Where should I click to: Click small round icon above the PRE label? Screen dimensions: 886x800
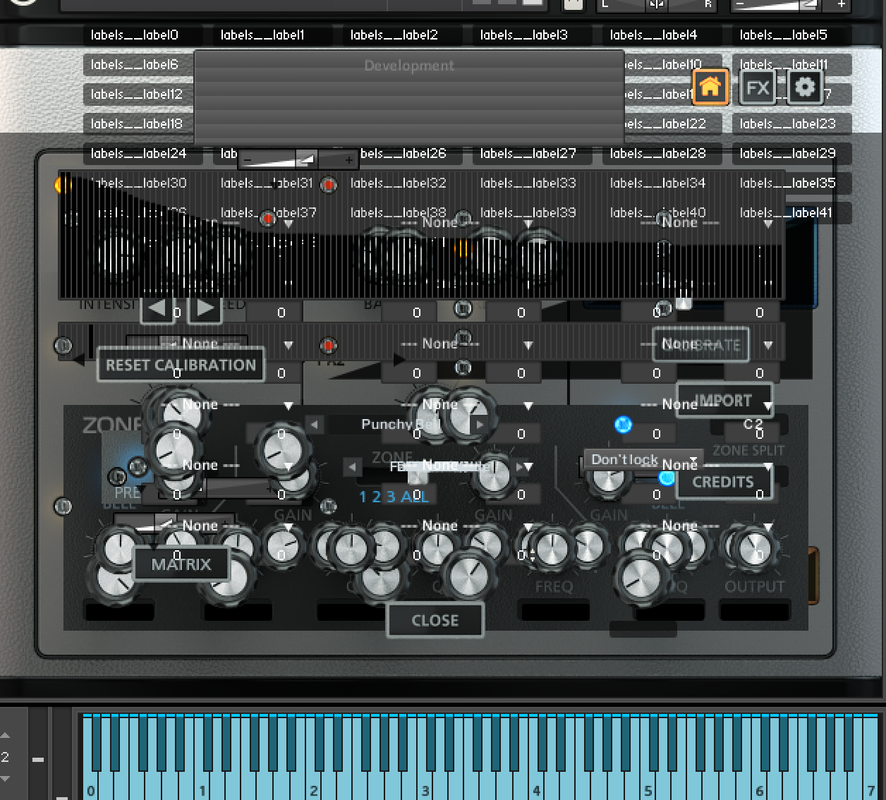click(x=117, y=477)
